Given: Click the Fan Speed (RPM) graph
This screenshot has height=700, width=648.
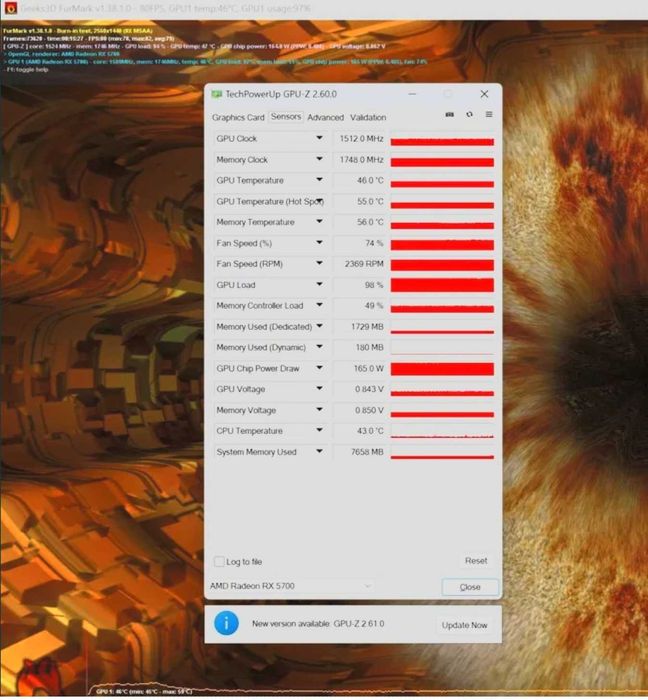Looking at the screenshot, I should [442, 264].
